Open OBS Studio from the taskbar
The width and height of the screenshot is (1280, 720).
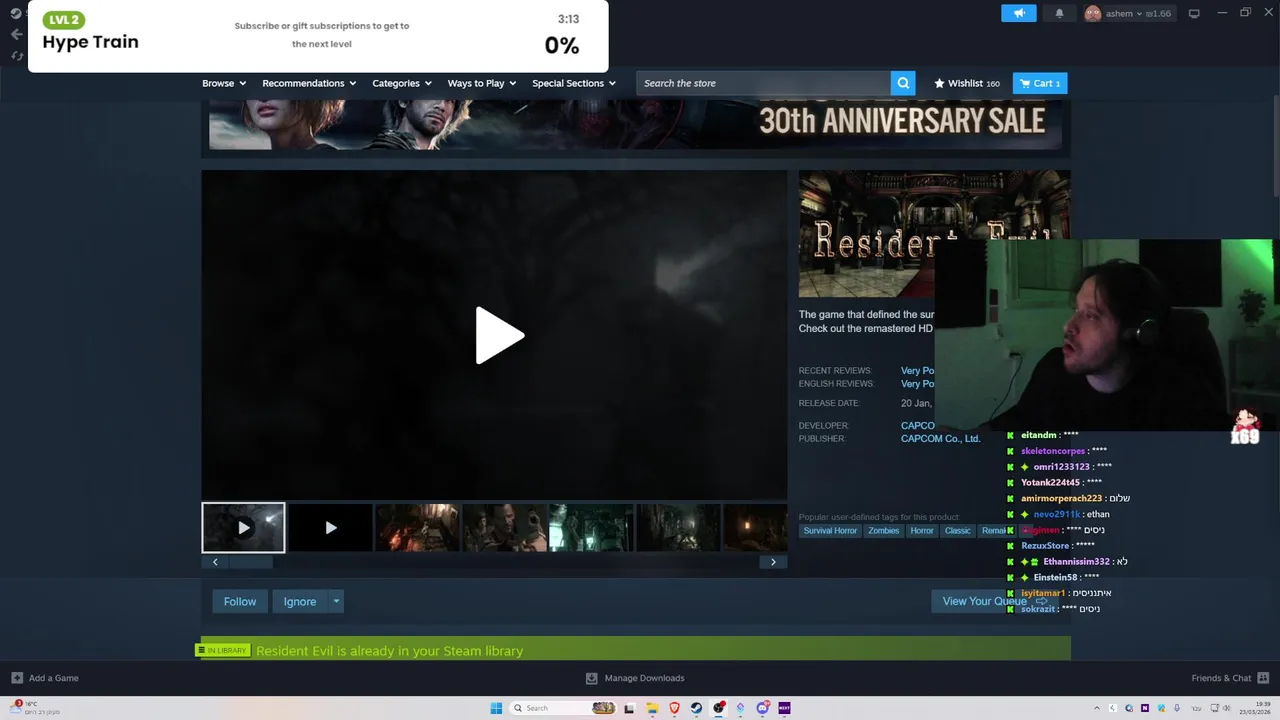pyautogui.click(x=718, y=708)
